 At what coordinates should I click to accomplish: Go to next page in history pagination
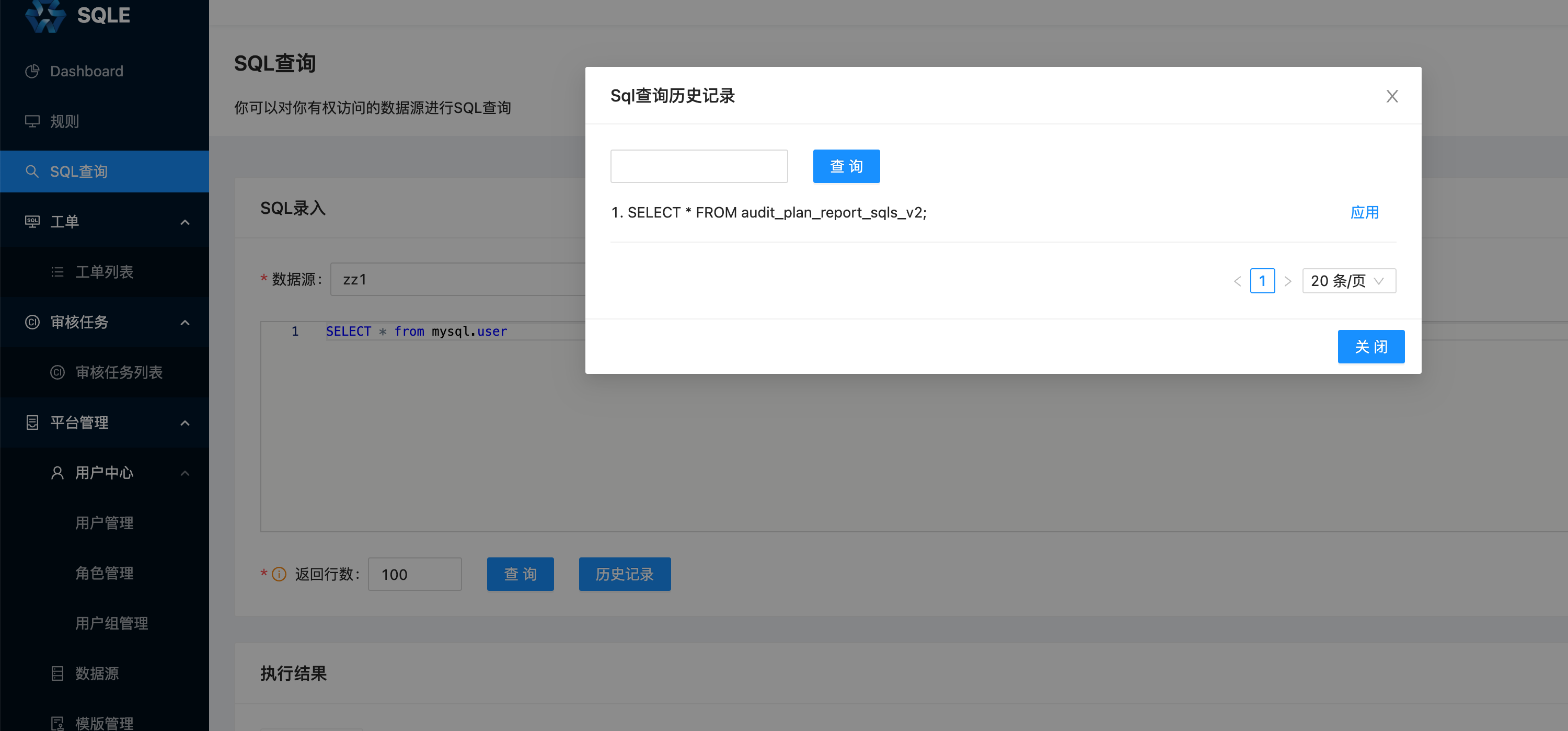pyautogui.click(x=1288, y=281)
